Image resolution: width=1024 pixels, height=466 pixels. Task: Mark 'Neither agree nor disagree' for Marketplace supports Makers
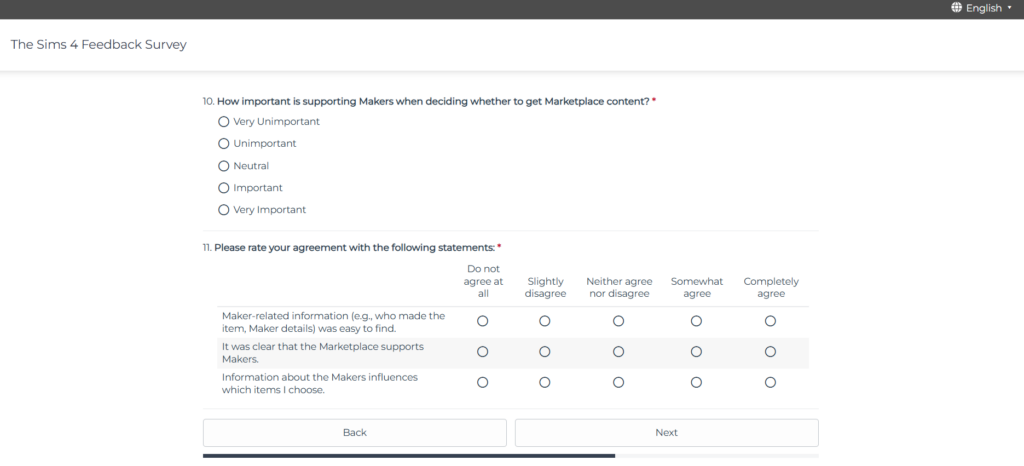point(618,352)
